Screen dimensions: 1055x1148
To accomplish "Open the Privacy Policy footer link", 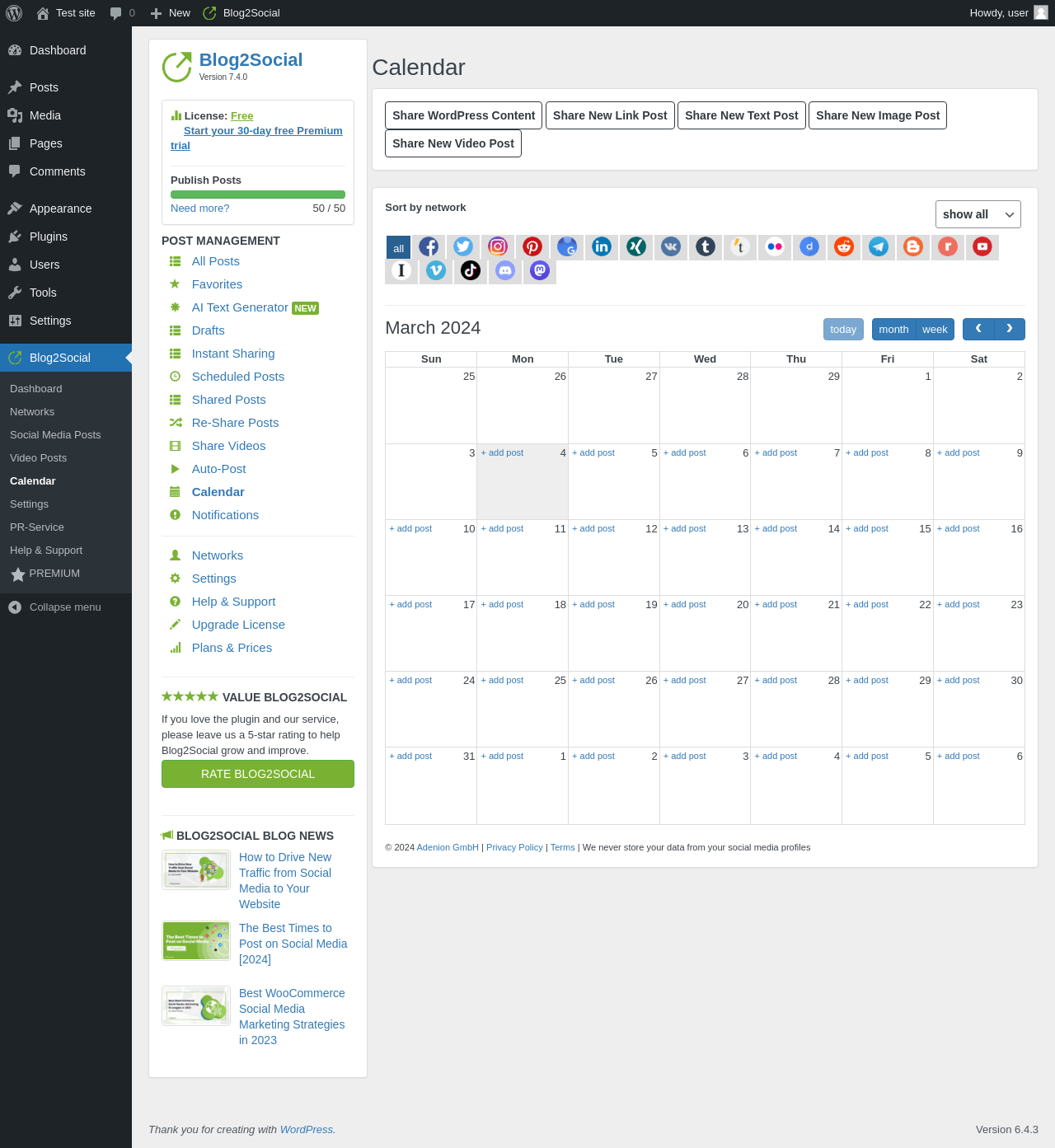I will [514, 847].
